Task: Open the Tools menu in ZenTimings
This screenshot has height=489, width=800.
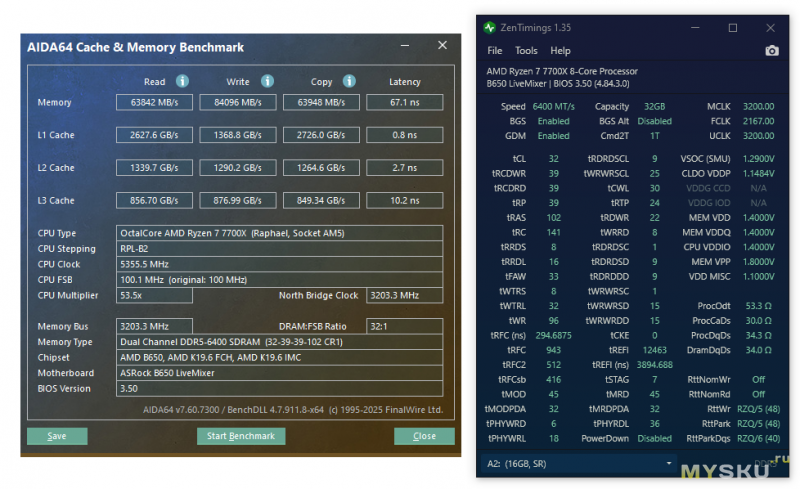Action: point(526,51)
